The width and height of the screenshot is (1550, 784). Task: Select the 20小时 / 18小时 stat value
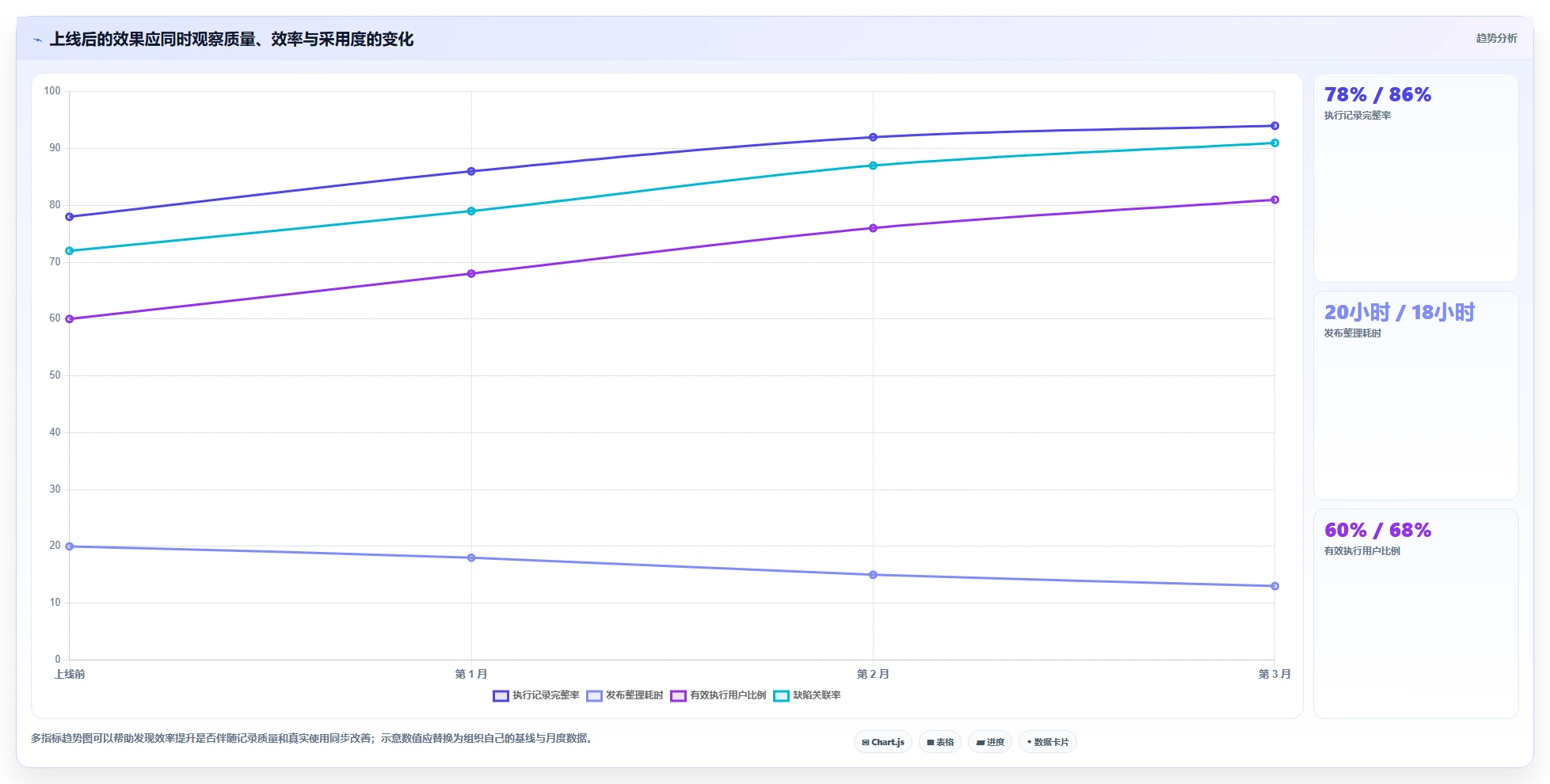coord(1400,312)
